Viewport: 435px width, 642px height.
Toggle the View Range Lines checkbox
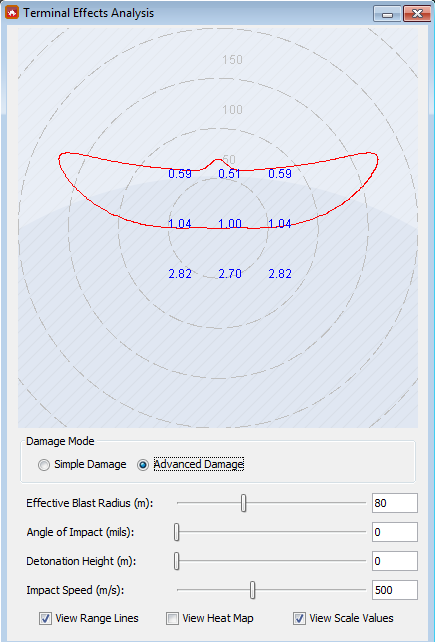pyautogui.click(x=45, y=618)
